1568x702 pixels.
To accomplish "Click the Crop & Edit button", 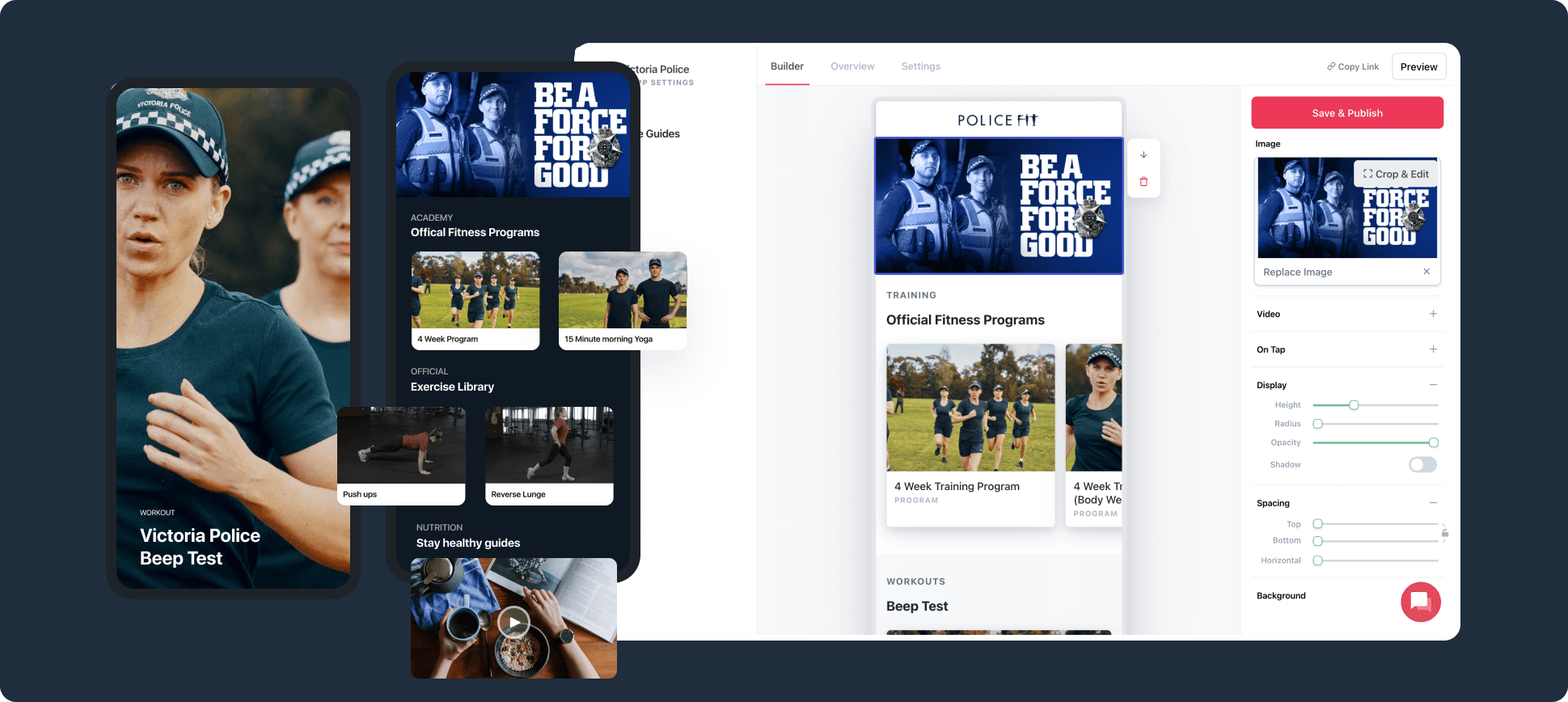I will click(x=1396, y=174).
